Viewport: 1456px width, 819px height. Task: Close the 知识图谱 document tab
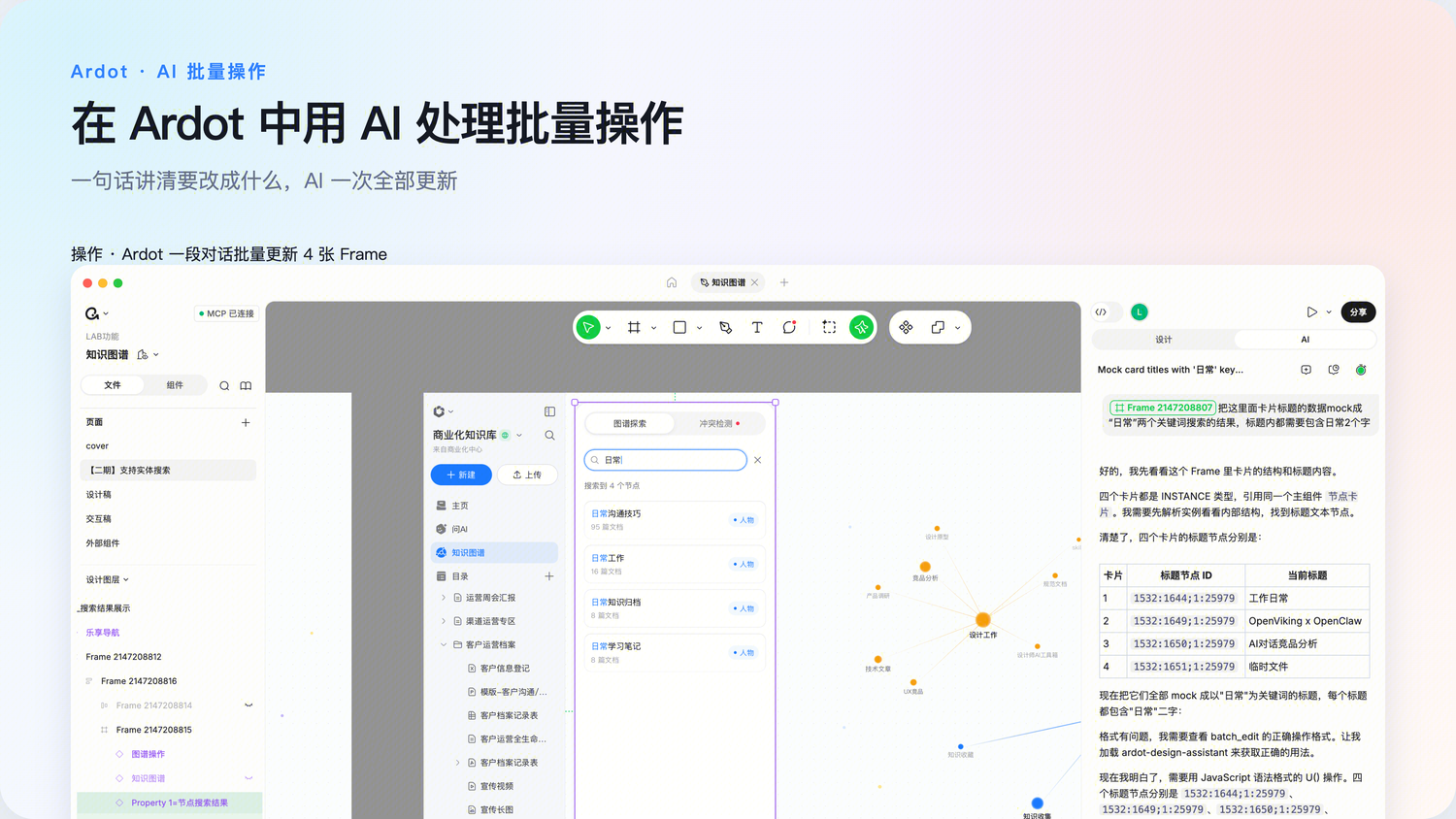[754, 282]
